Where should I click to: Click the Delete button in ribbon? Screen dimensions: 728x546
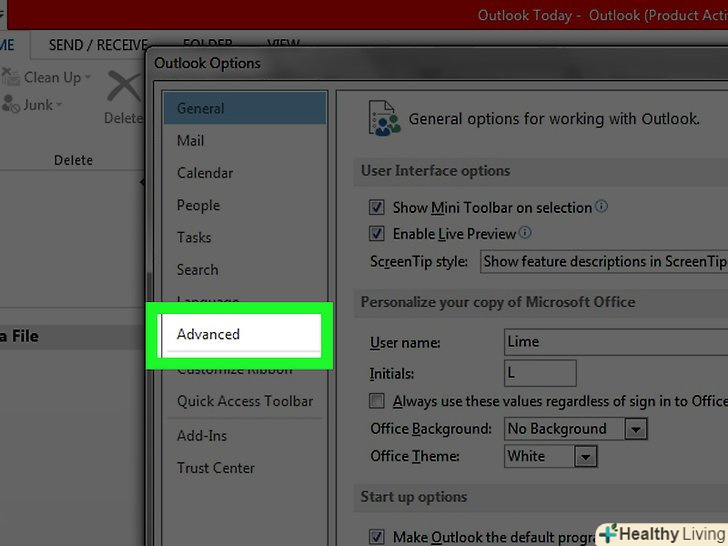click(124, 98)
